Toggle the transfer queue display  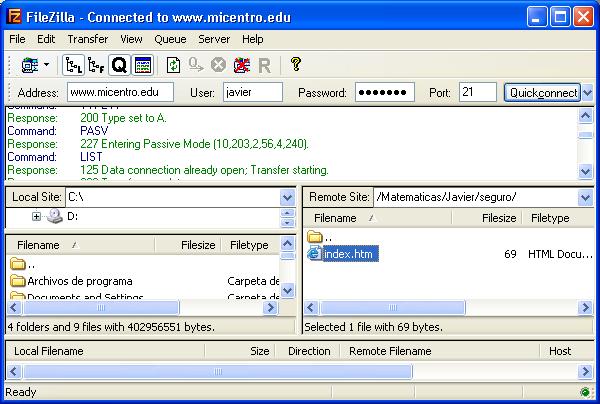(119, 65)
